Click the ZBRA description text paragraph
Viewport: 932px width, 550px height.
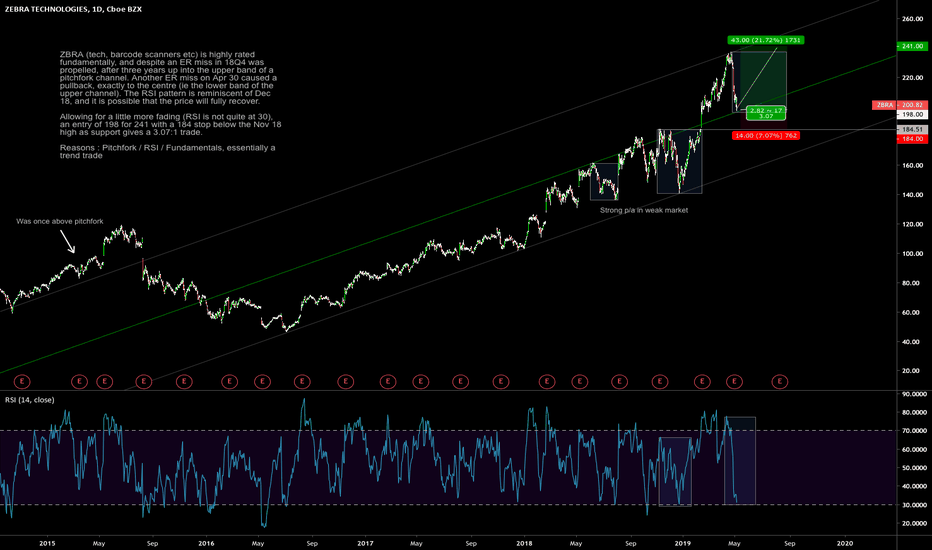coord(168,77)
